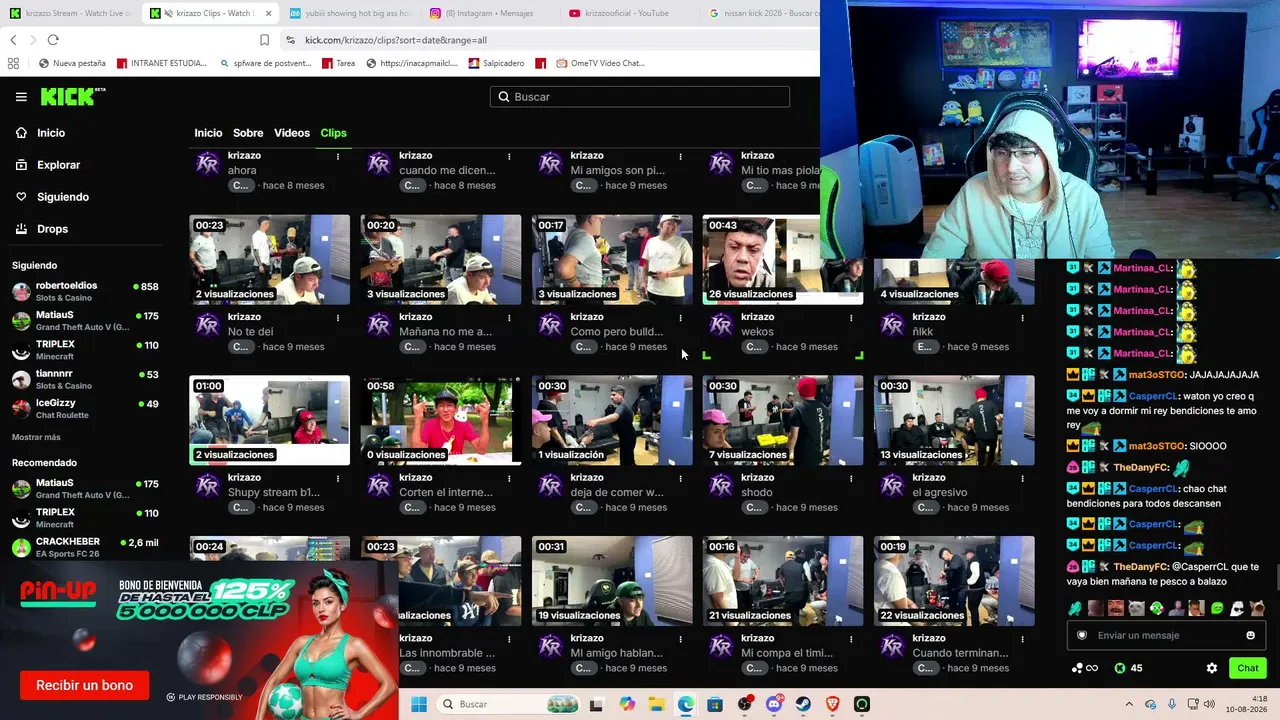Open the Windows Start menu

pos(419,704)
